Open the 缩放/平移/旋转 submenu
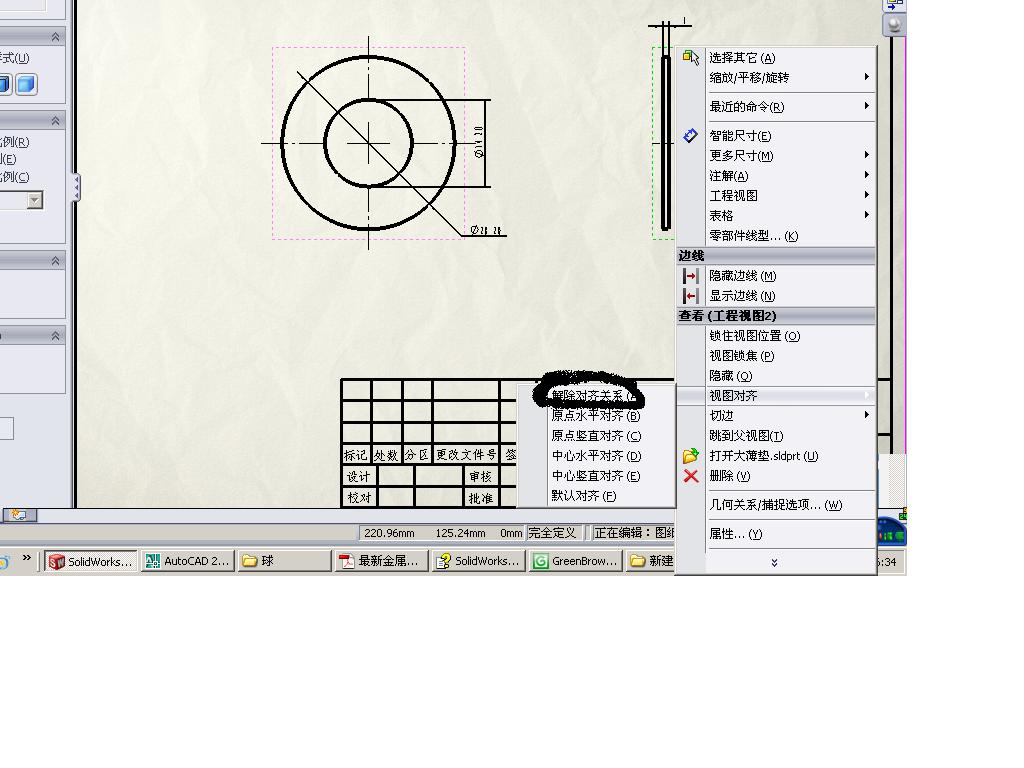Screen dimensions: 1024x768 [x=776, y=78]
